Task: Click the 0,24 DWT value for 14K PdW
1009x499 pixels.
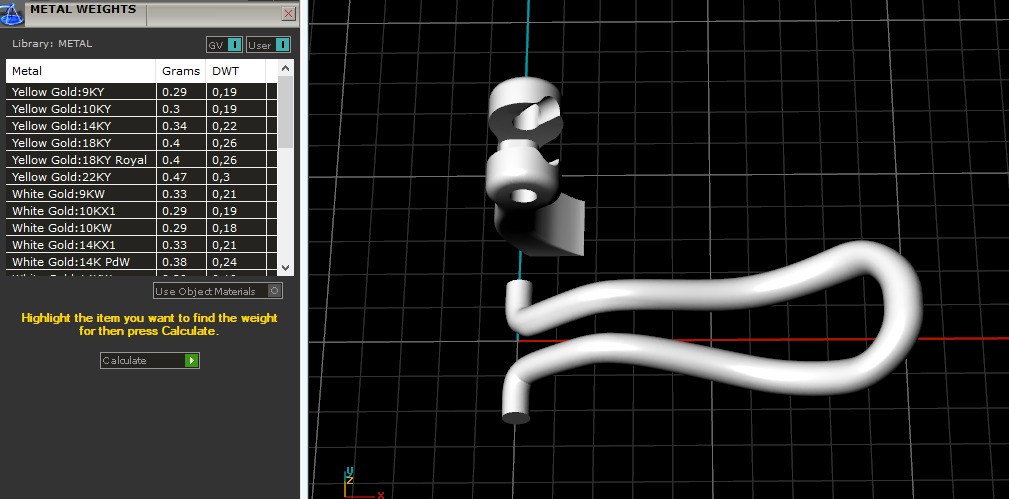Action: click(x=224, y=262)
